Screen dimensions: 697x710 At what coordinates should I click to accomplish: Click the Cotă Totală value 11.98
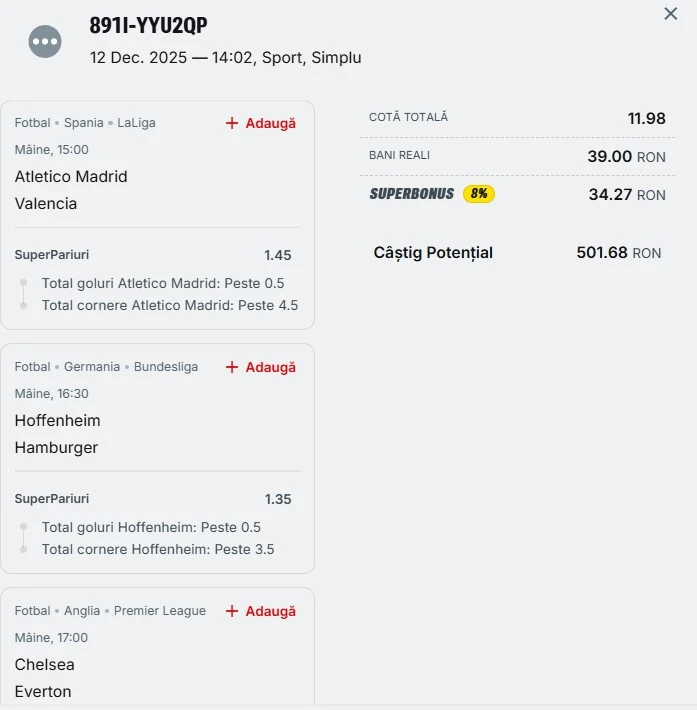pyautogui.click(x=646, y=118)
